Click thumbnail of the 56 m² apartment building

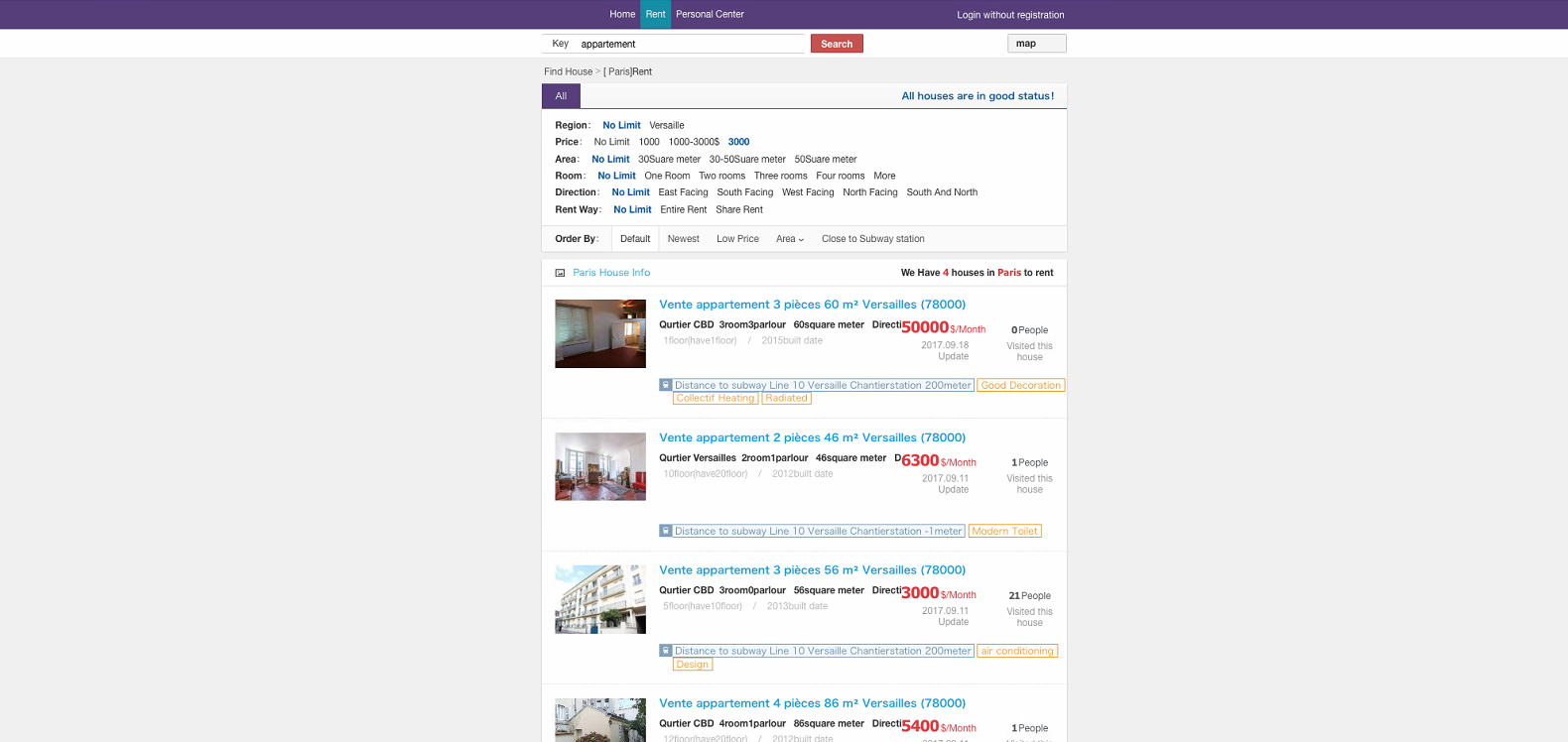click(600, 599)
